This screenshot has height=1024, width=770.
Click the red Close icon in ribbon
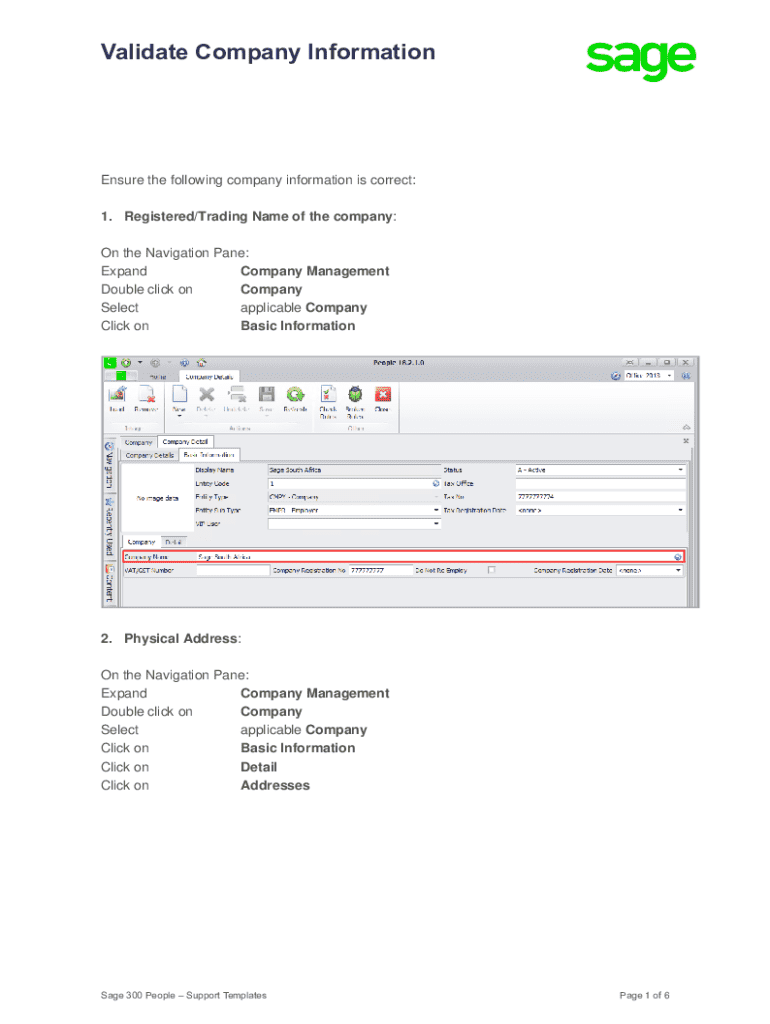point(382,395)
